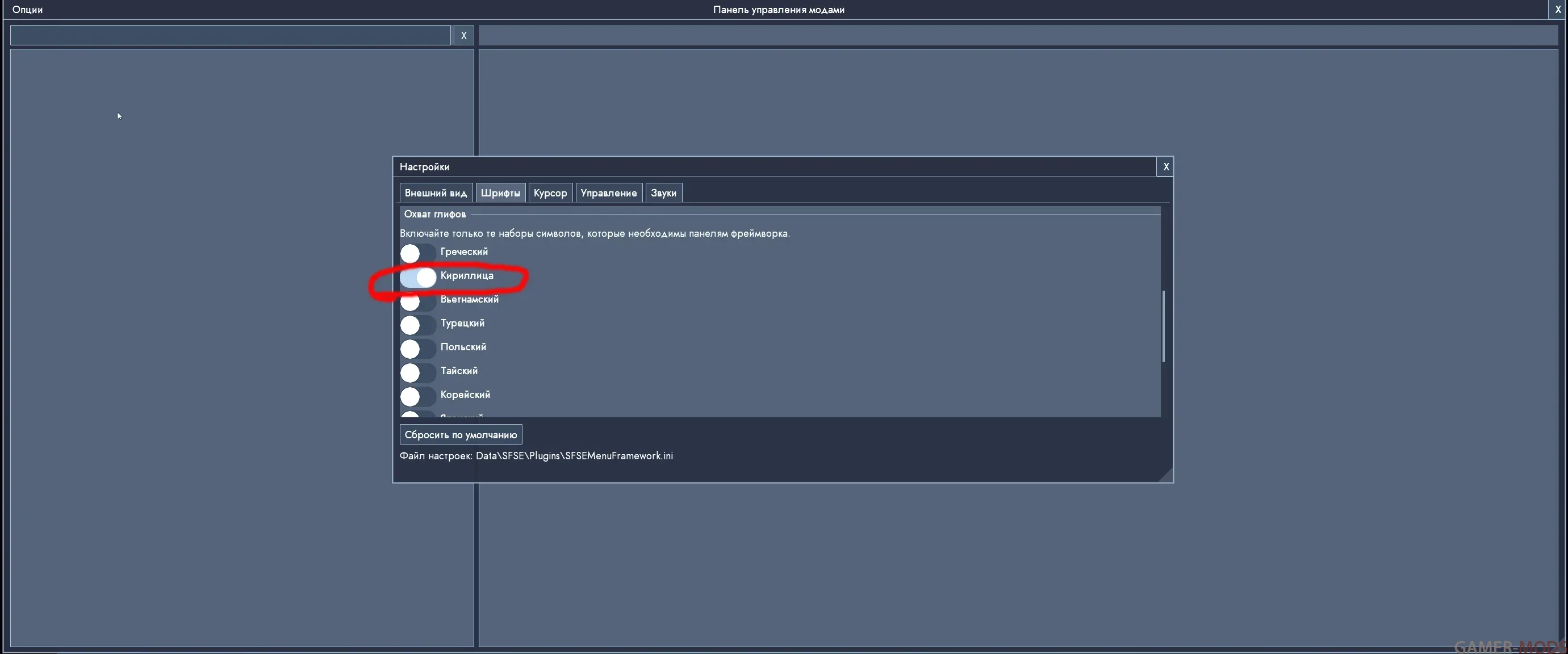Image resolution: width=1568 pixels, height=654 pixels.
Task: Enable the Вьетнамский glyph toggle
Action: 417,300
